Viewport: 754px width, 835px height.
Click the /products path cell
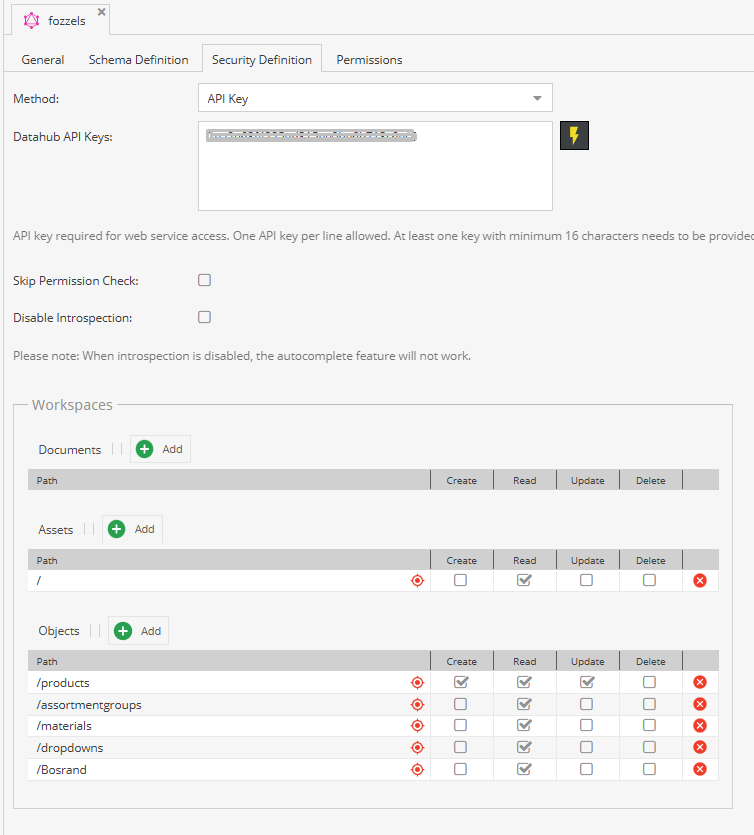229,683
